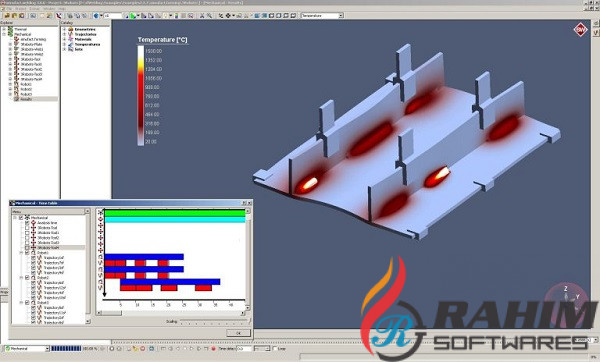Screen dimensions: 600x362
Task: Click the Robot1 icon in Explorer tree
Action: (x=16, y=84)
